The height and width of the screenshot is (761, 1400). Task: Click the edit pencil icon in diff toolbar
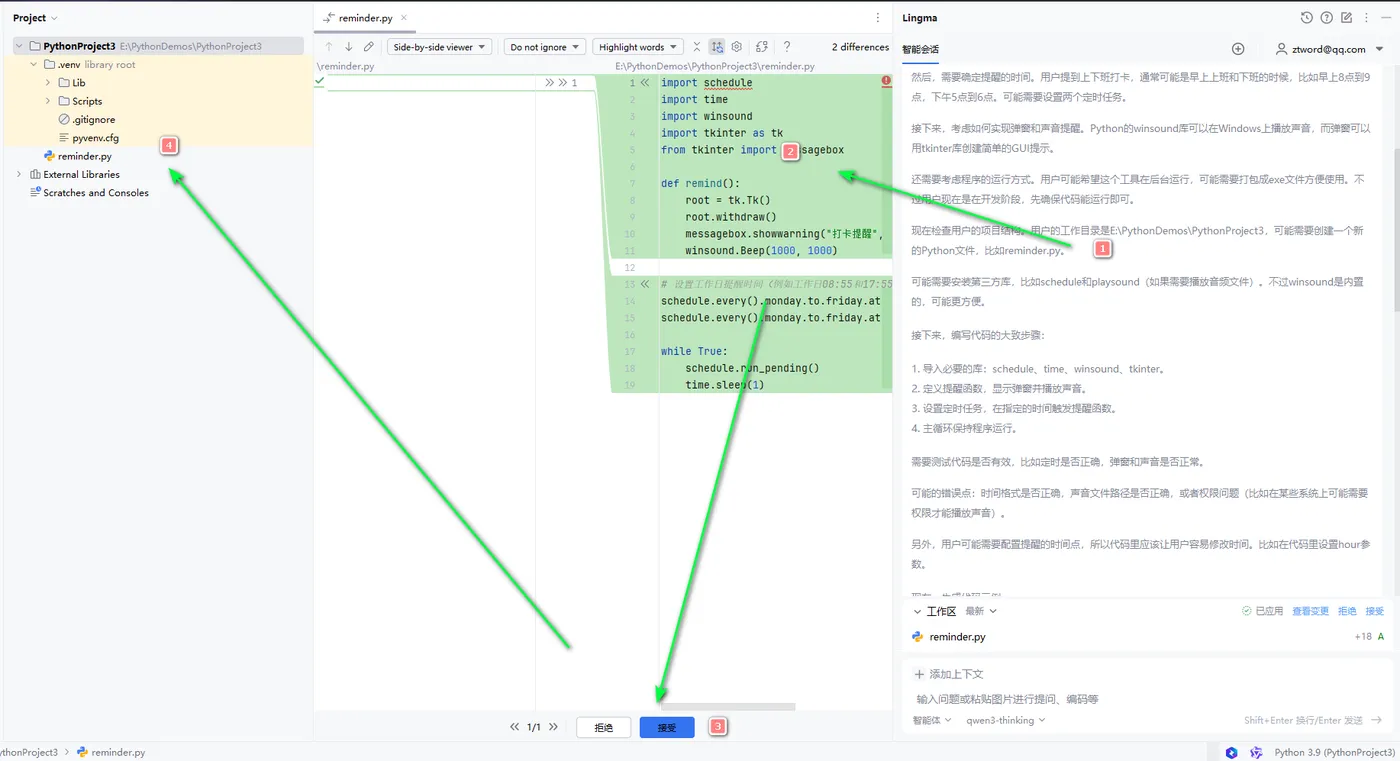369,47
